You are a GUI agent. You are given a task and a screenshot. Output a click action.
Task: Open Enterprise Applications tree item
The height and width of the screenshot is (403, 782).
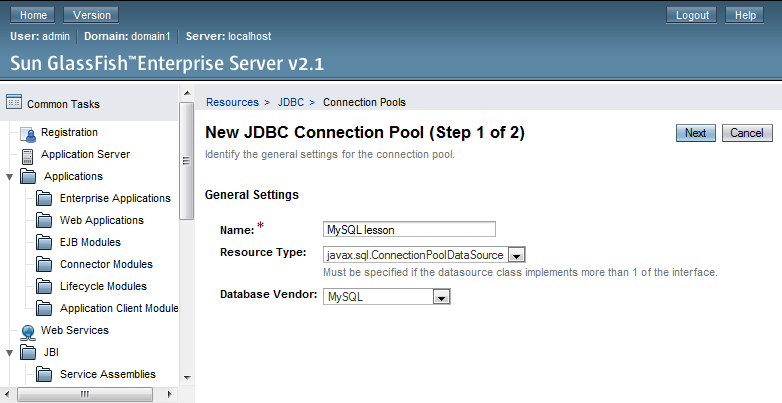point(115,198)
